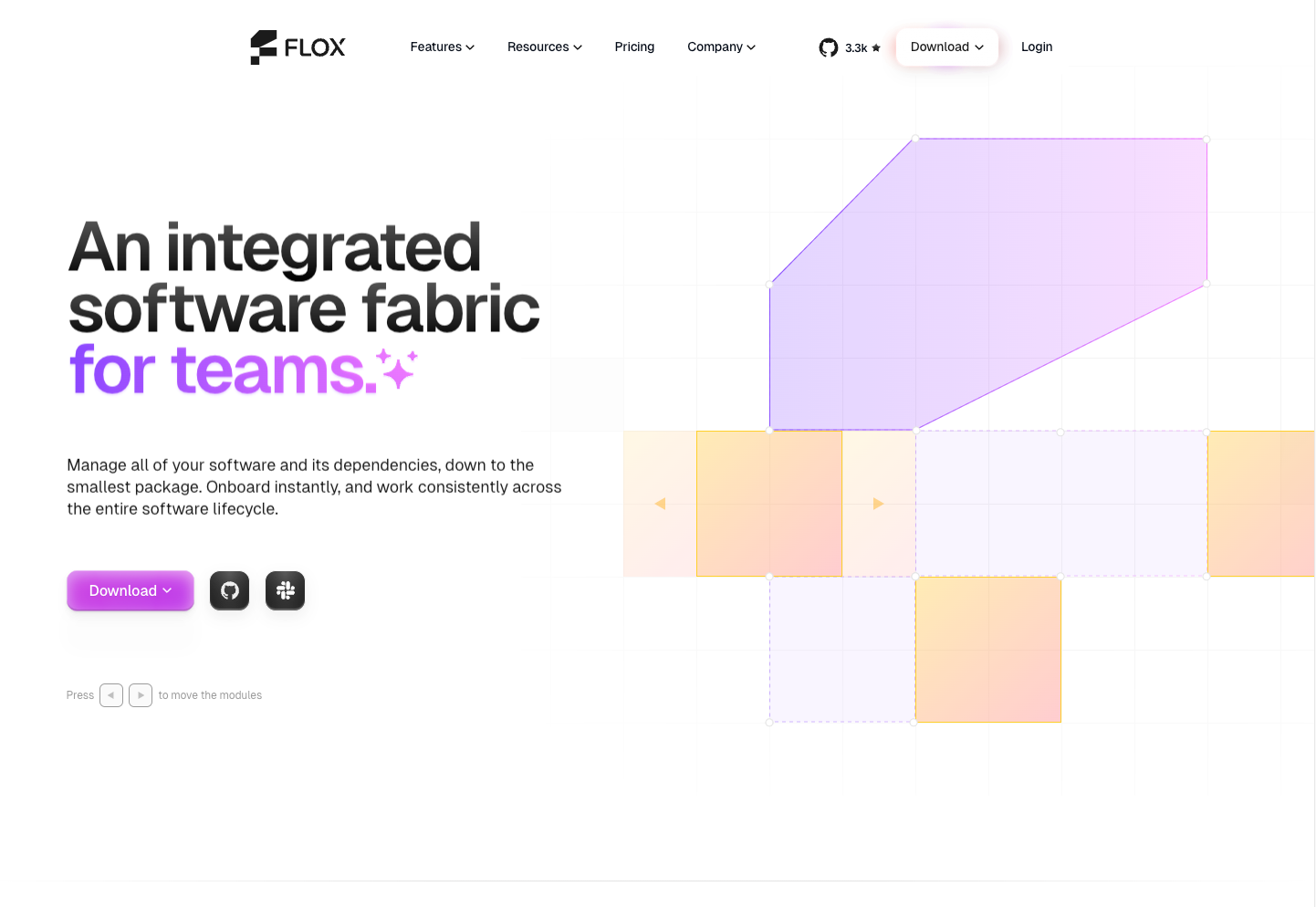Expand the Company dropdown

pos(721,47)
